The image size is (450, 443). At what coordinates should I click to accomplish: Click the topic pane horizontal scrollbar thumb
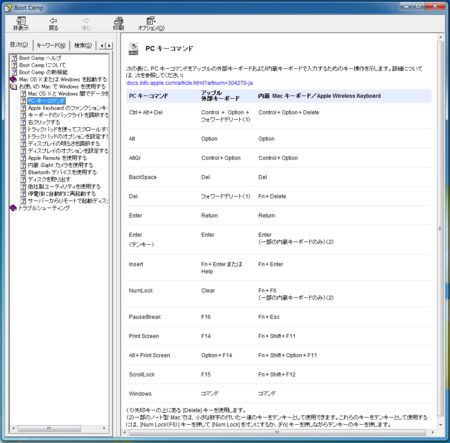point(277,432)
